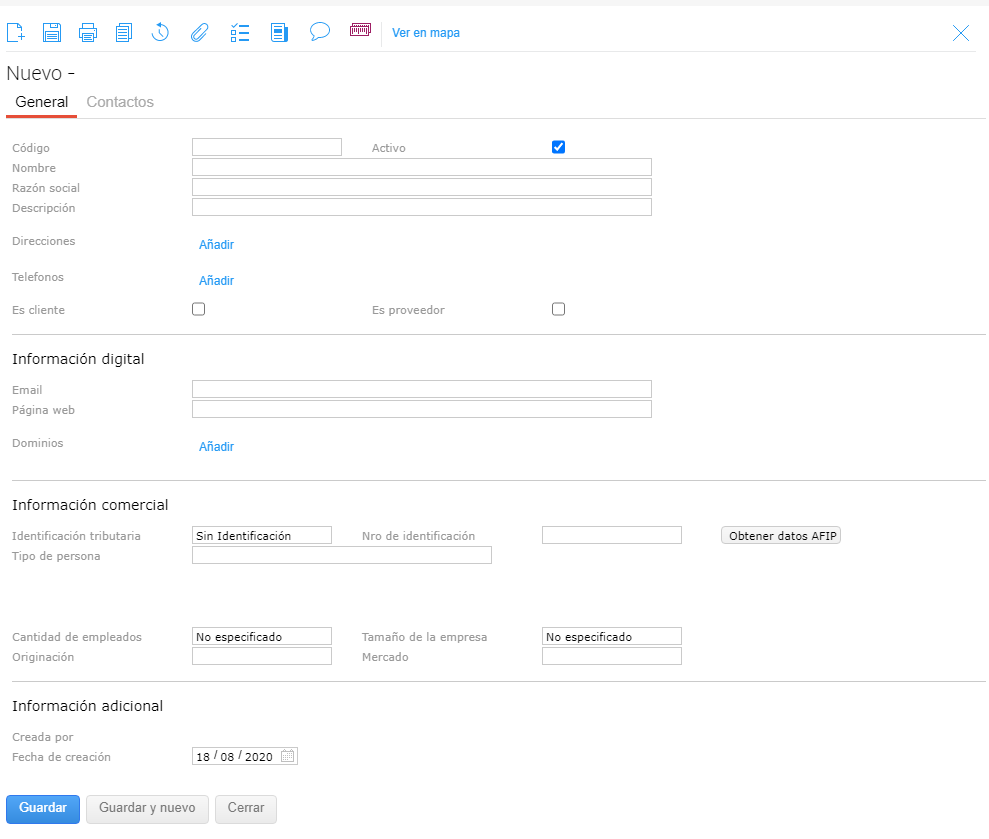Open the speech bubble comments icon

coord(319,32)
